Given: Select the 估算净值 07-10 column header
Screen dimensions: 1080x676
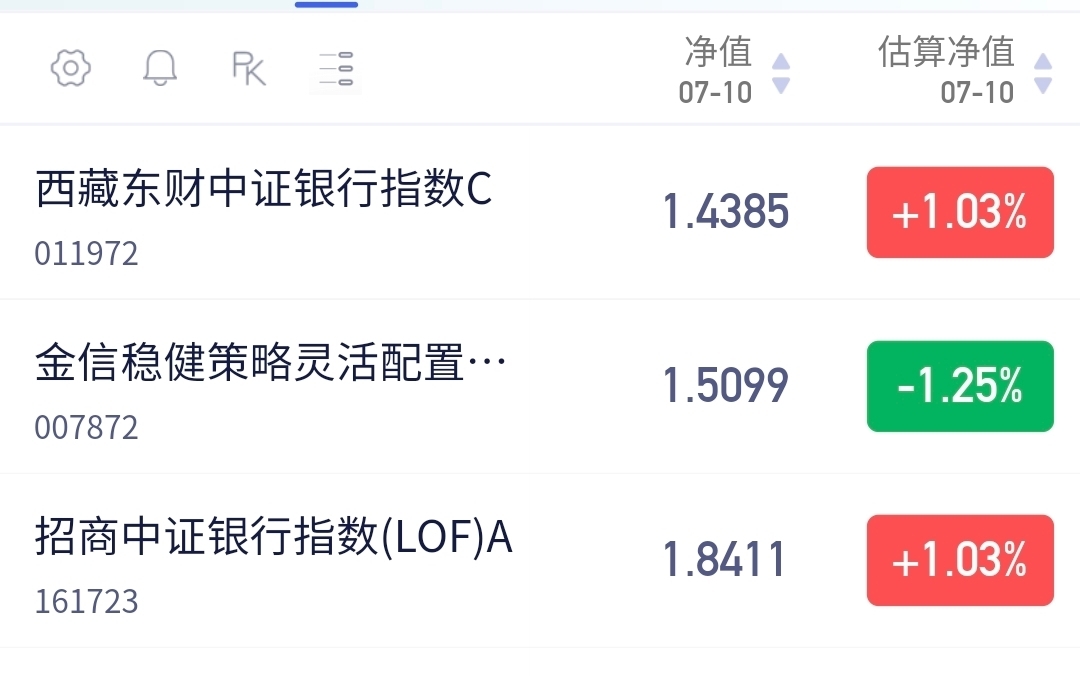Looking at the screenshot, I should pyautogui.click(x=946, y=70).
